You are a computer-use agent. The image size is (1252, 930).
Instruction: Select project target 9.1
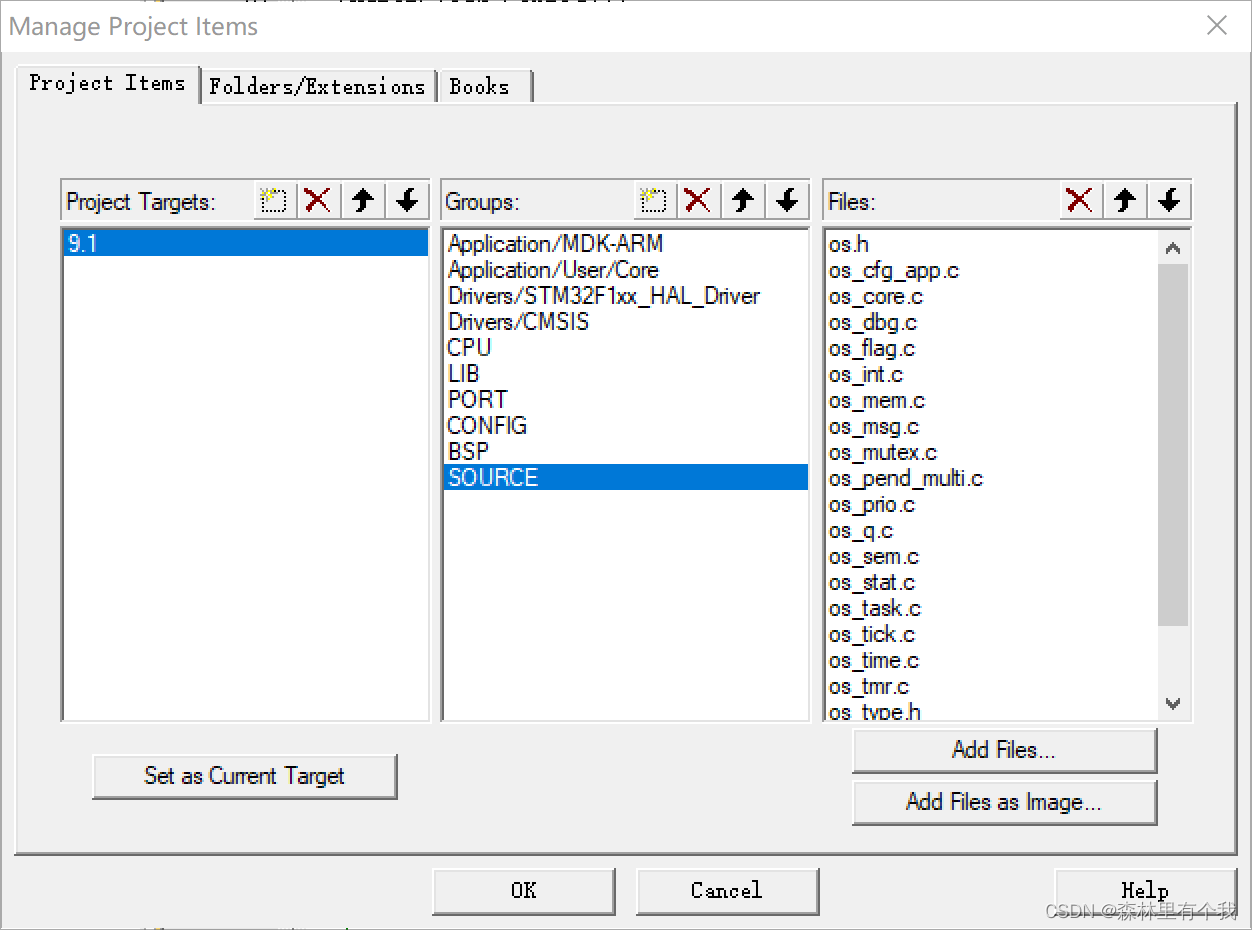(245, 243)
